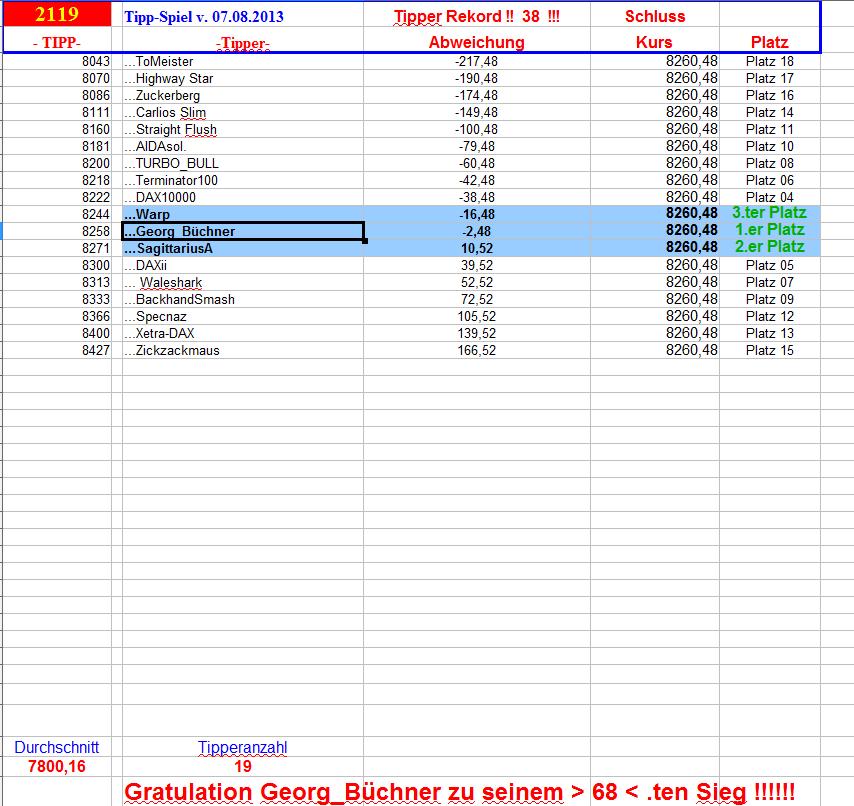Select the Durchschnitt label cell
Screen dimensions: 854x806
tap(57, 747)
